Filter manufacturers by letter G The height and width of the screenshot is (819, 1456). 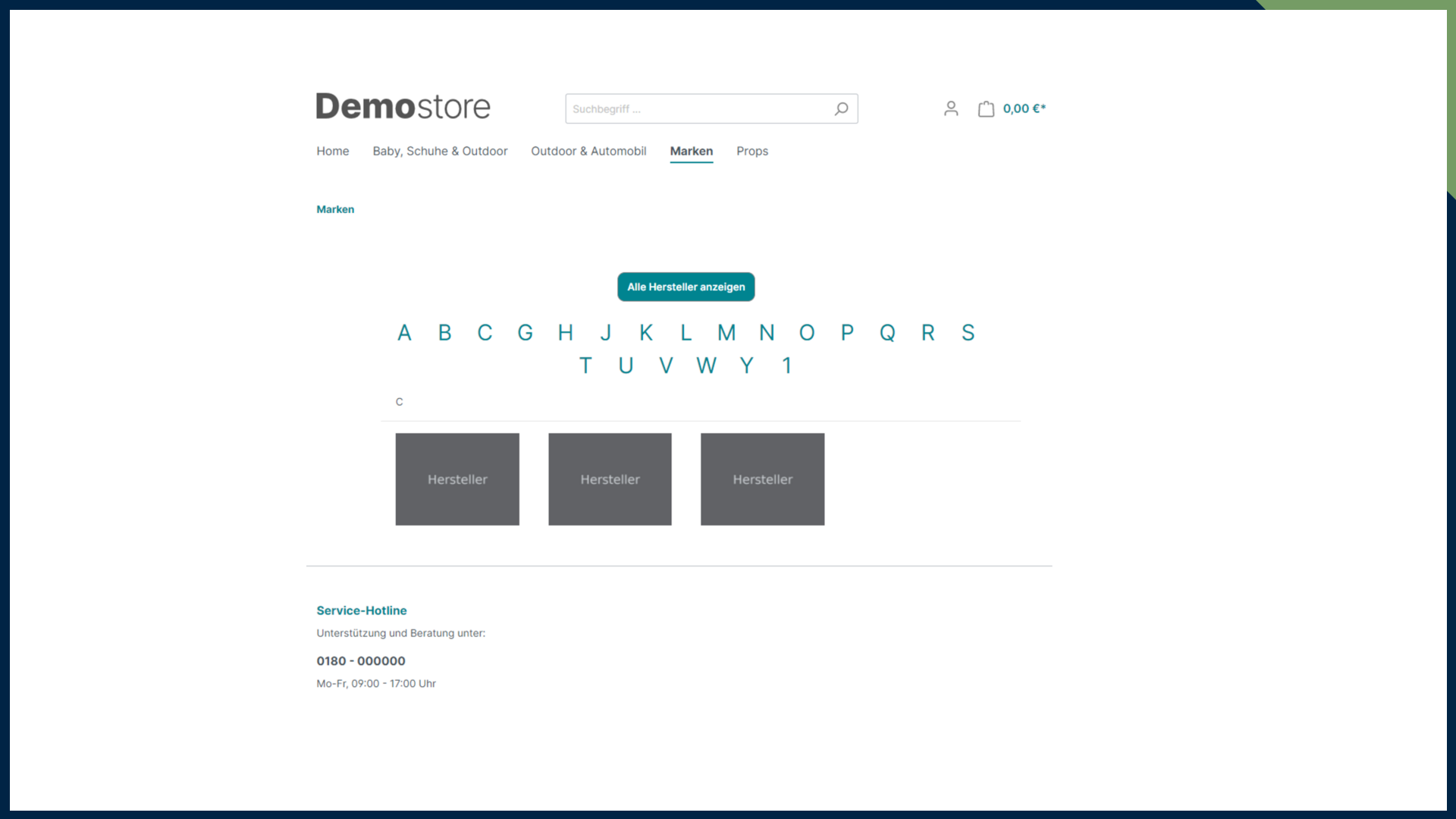click(x=525, y=333)
